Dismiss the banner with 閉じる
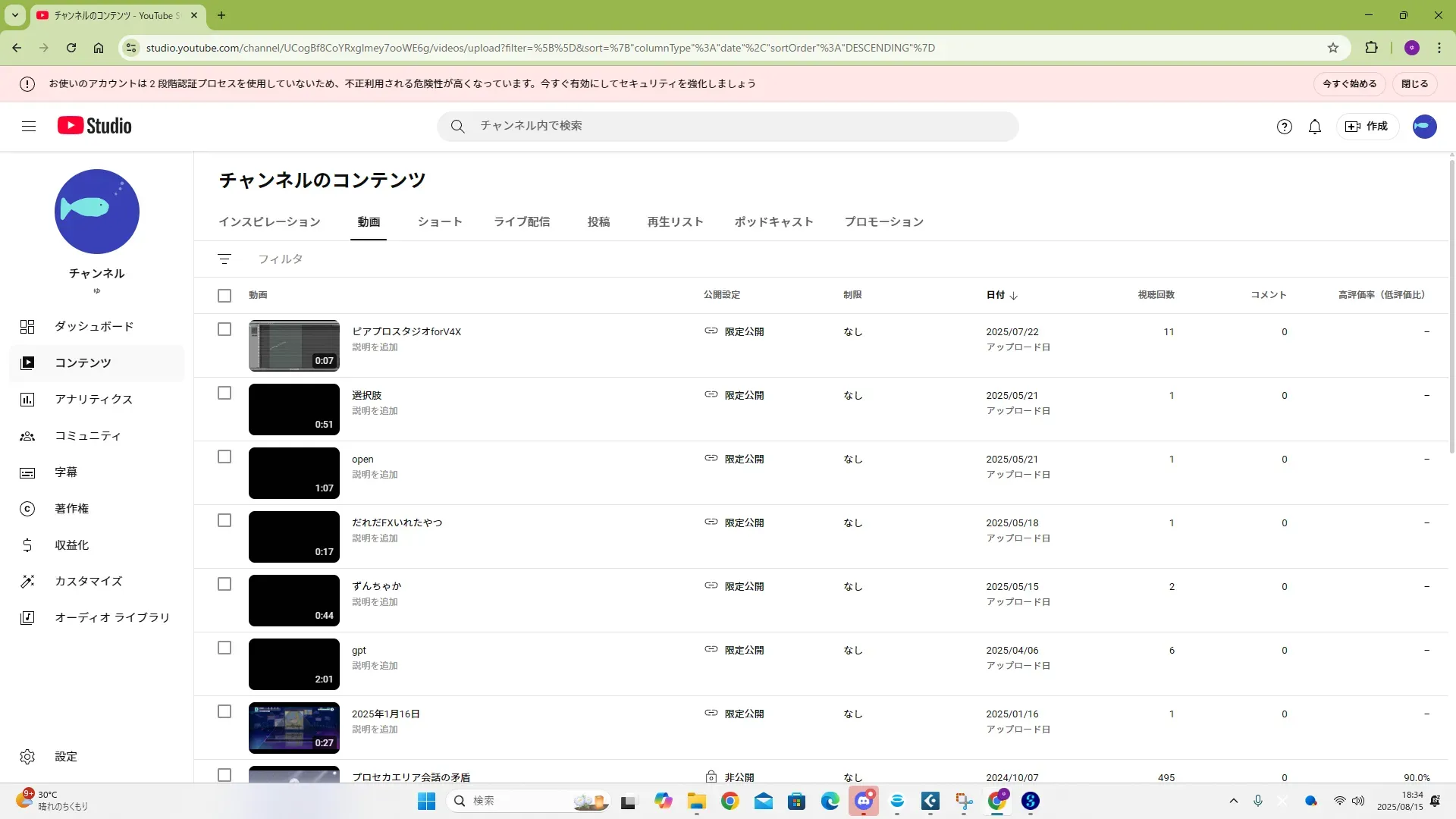1456x819 pixels. tap(1414, 84)
